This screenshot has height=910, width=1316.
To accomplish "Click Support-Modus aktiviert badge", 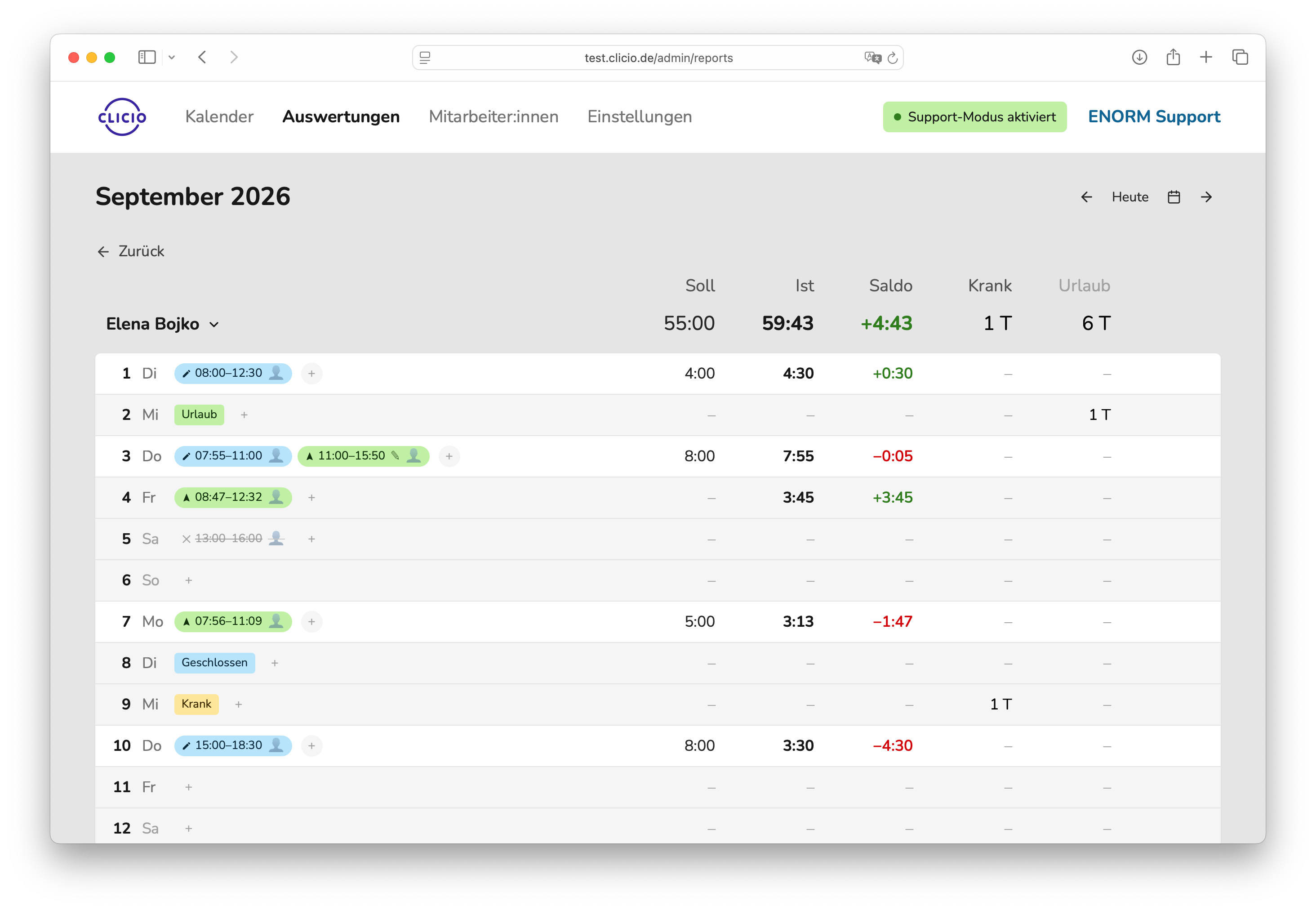I will coord(974,117).
